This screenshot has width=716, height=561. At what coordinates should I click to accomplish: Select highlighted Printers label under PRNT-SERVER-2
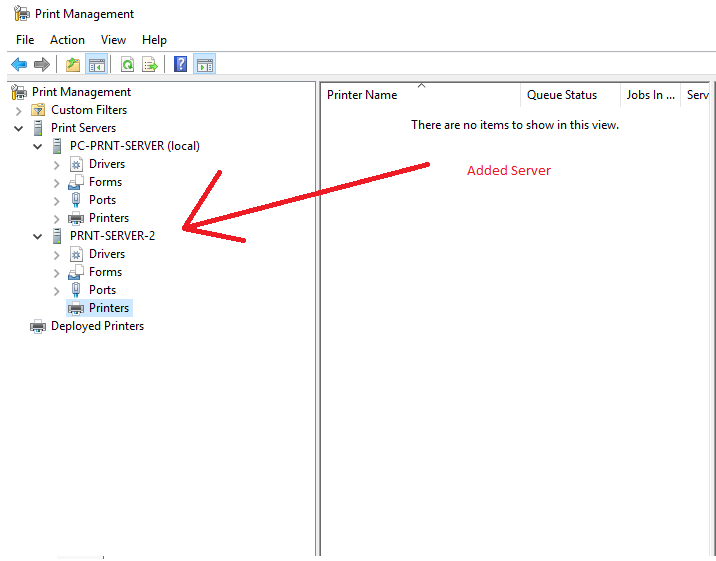click(109, 308)
